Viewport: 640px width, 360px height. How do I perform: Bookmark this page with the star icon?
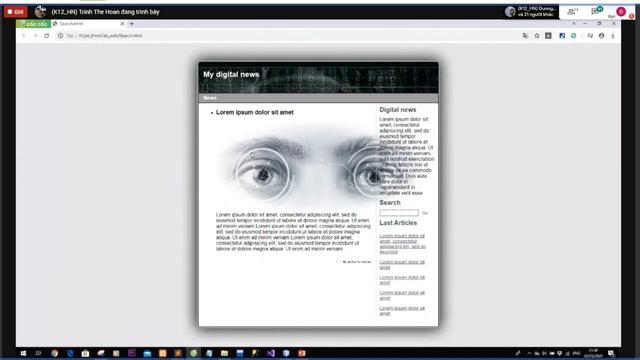click(537, 36)
